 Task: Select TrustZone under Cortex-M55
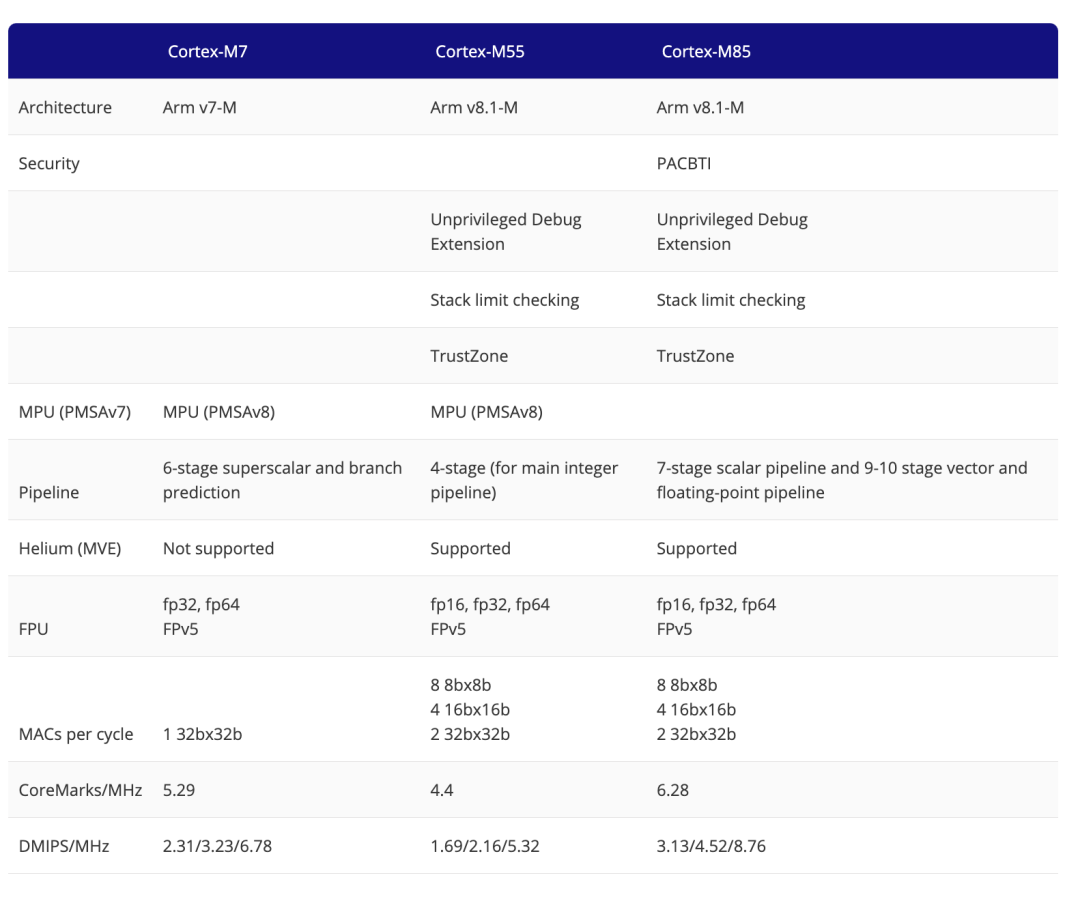469,356
